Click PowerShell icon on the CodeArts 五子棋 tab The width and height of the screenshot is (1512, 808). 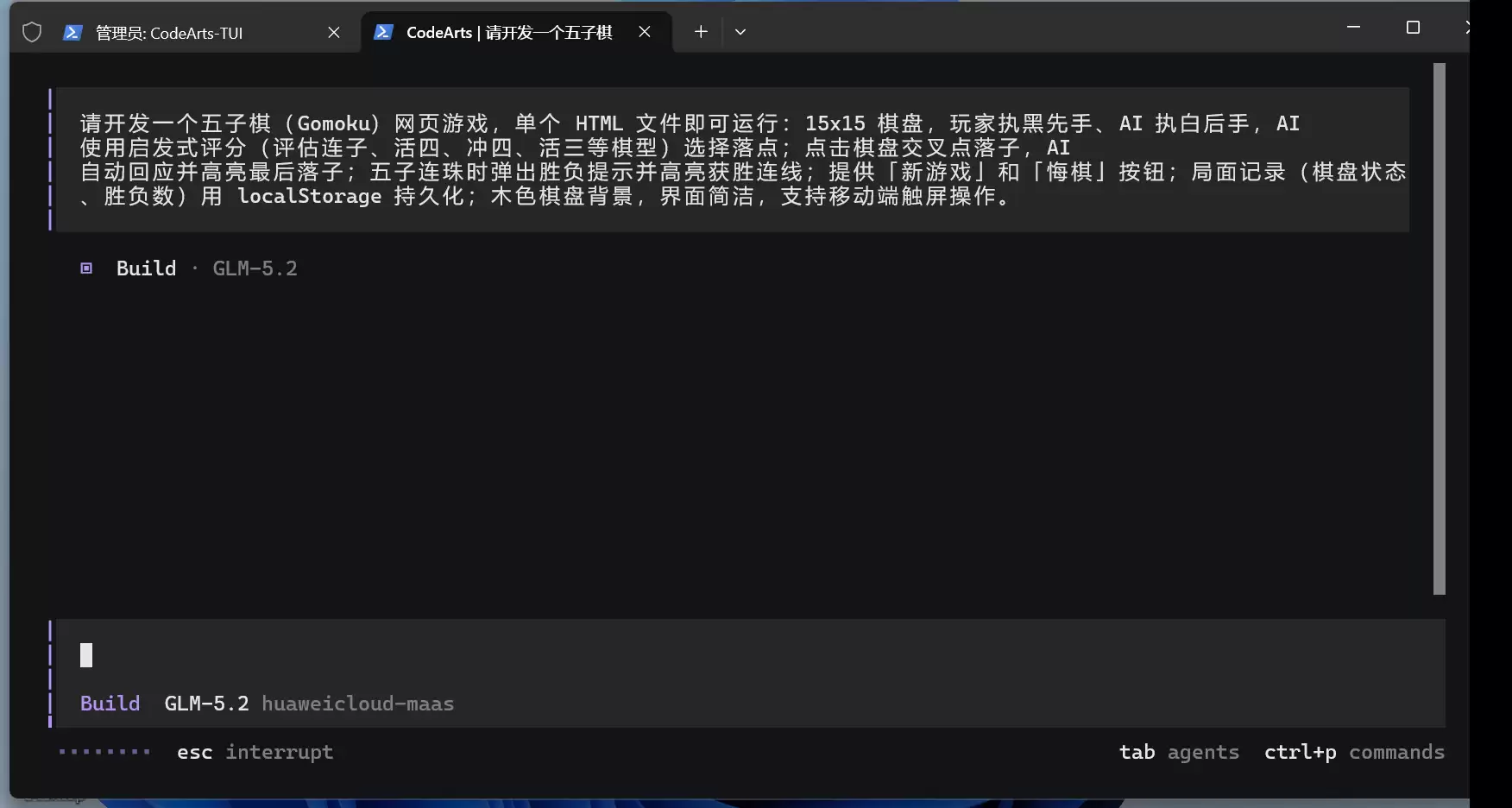click(383, 32)
